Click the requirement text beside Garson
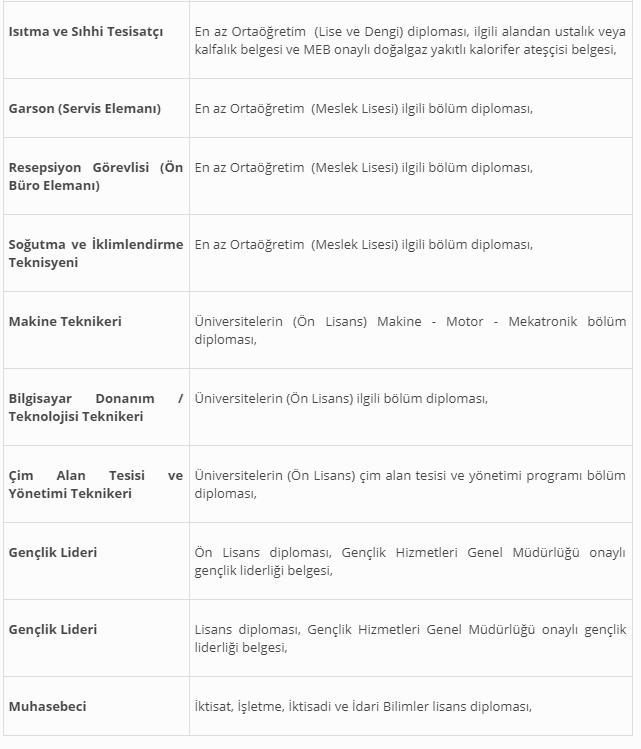641x749 pixels. click(364, 108)
